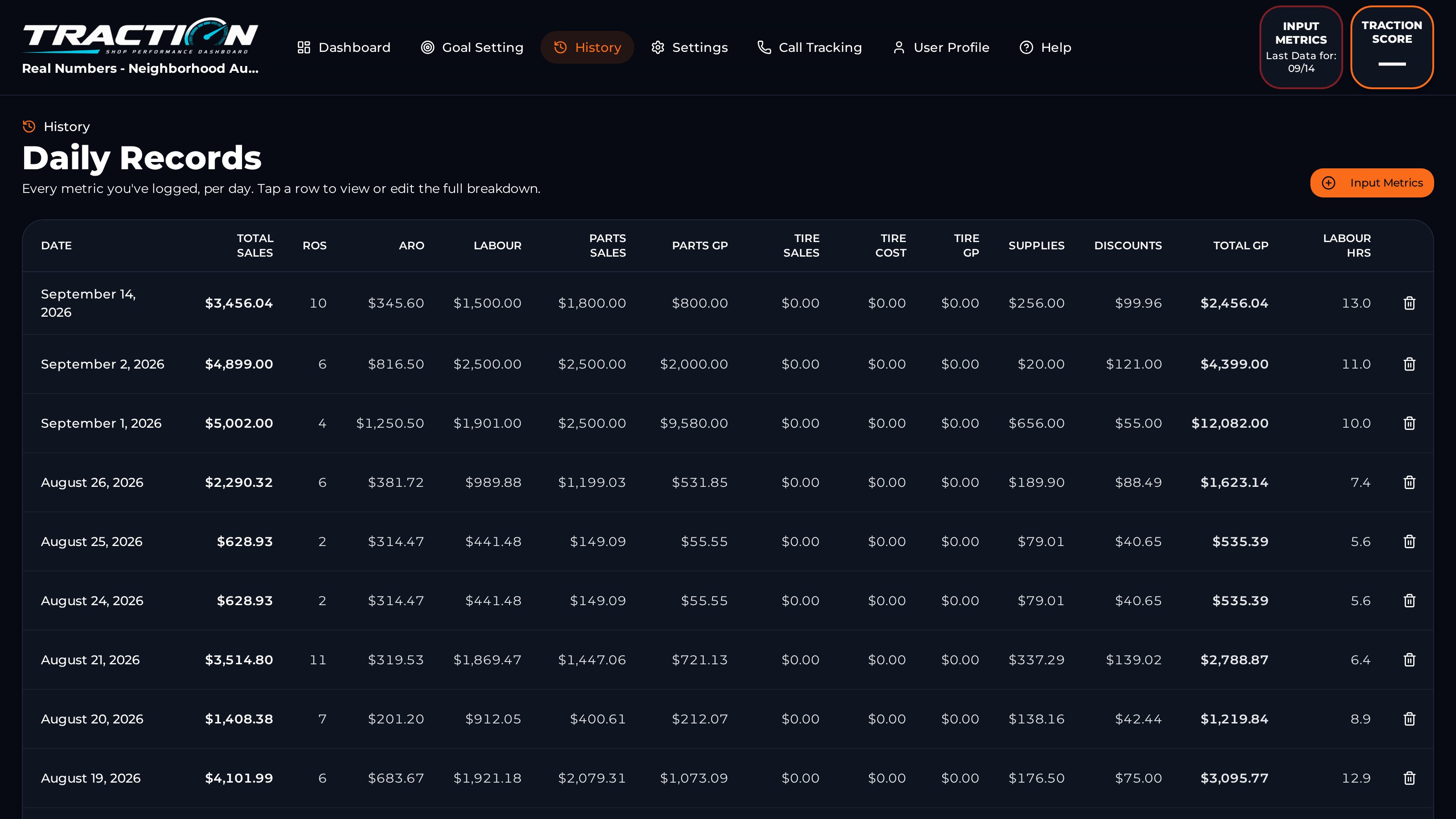
Task: Delete the August 19, 2026 record
Action: [1409, 778]
